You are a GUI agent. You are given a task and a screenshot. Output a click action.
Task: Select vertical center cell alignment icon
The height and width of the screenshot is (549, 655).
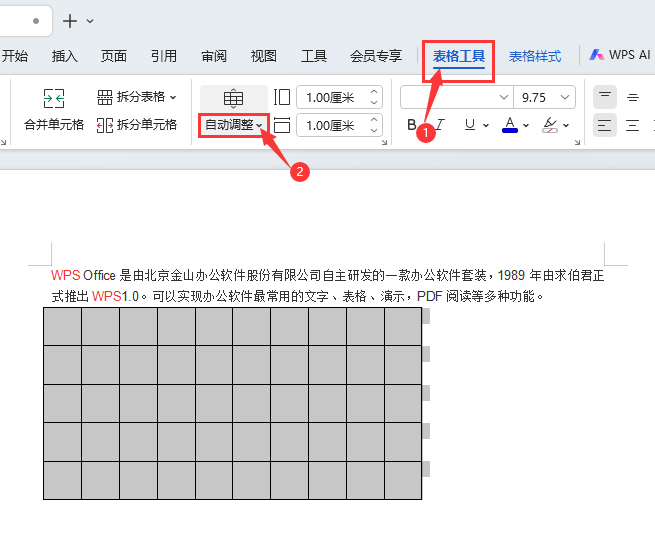click(632, 97)
